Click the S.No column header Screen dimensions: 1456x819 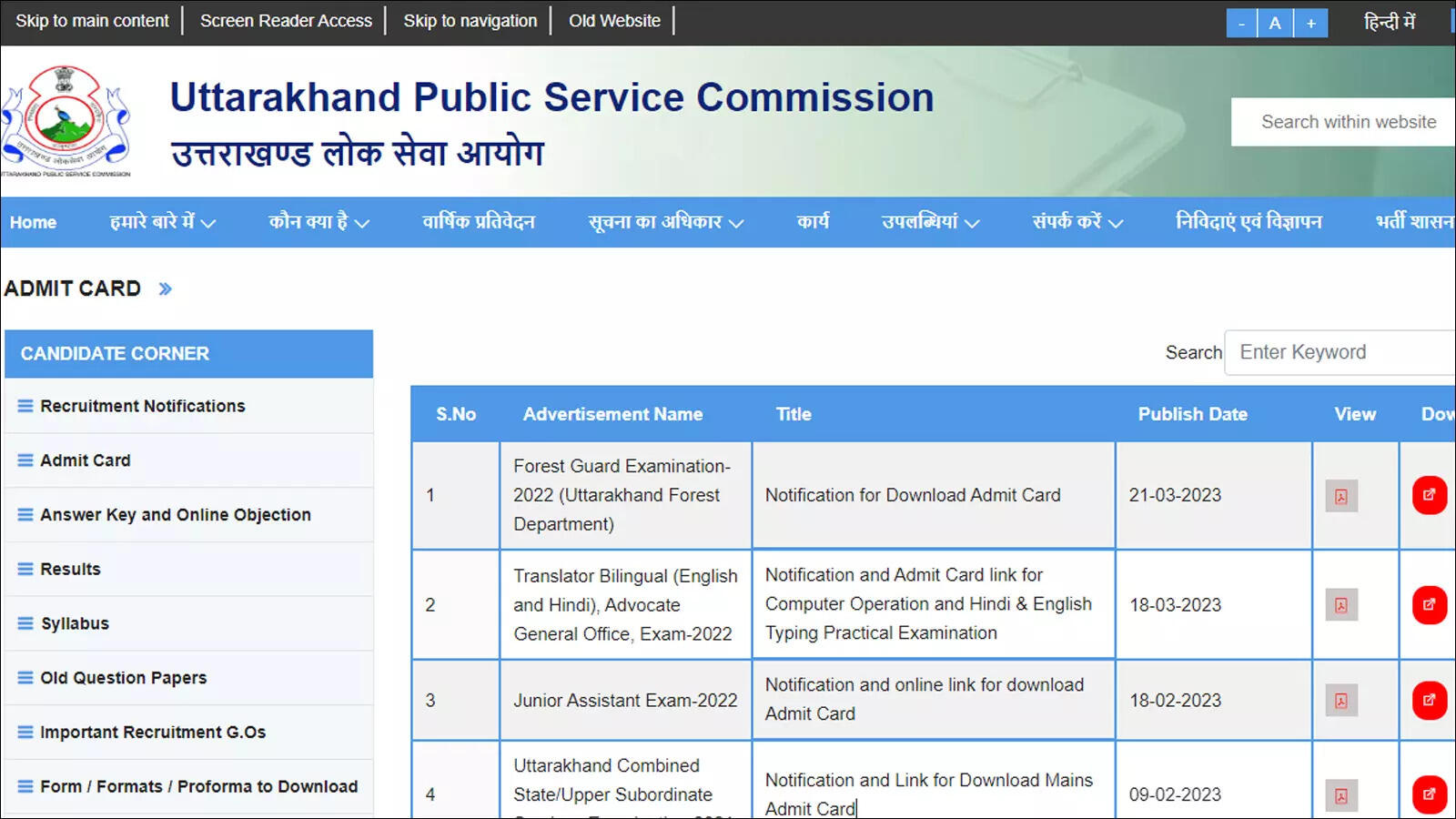[x=455, y=414]
